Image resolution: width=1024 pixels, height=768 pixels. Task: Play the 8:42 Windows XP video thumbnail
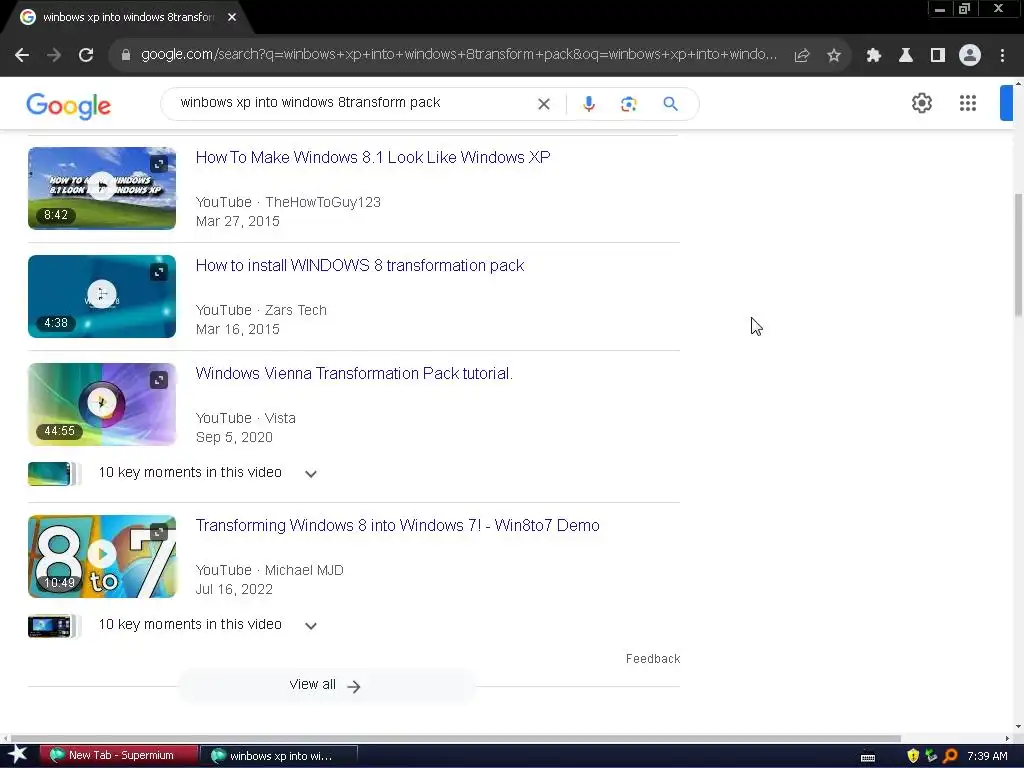coord(101,188)
